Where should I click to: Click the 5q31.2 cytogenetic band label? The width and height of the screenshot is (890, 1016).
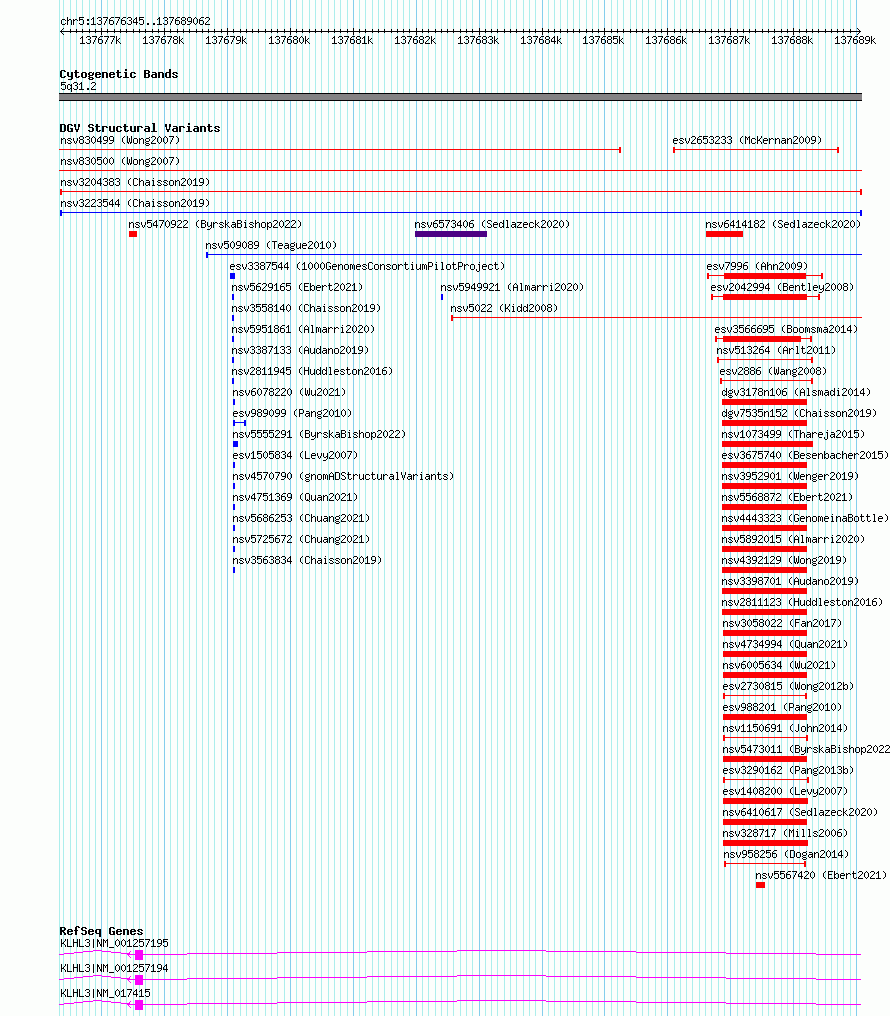[x=78, y=86]
